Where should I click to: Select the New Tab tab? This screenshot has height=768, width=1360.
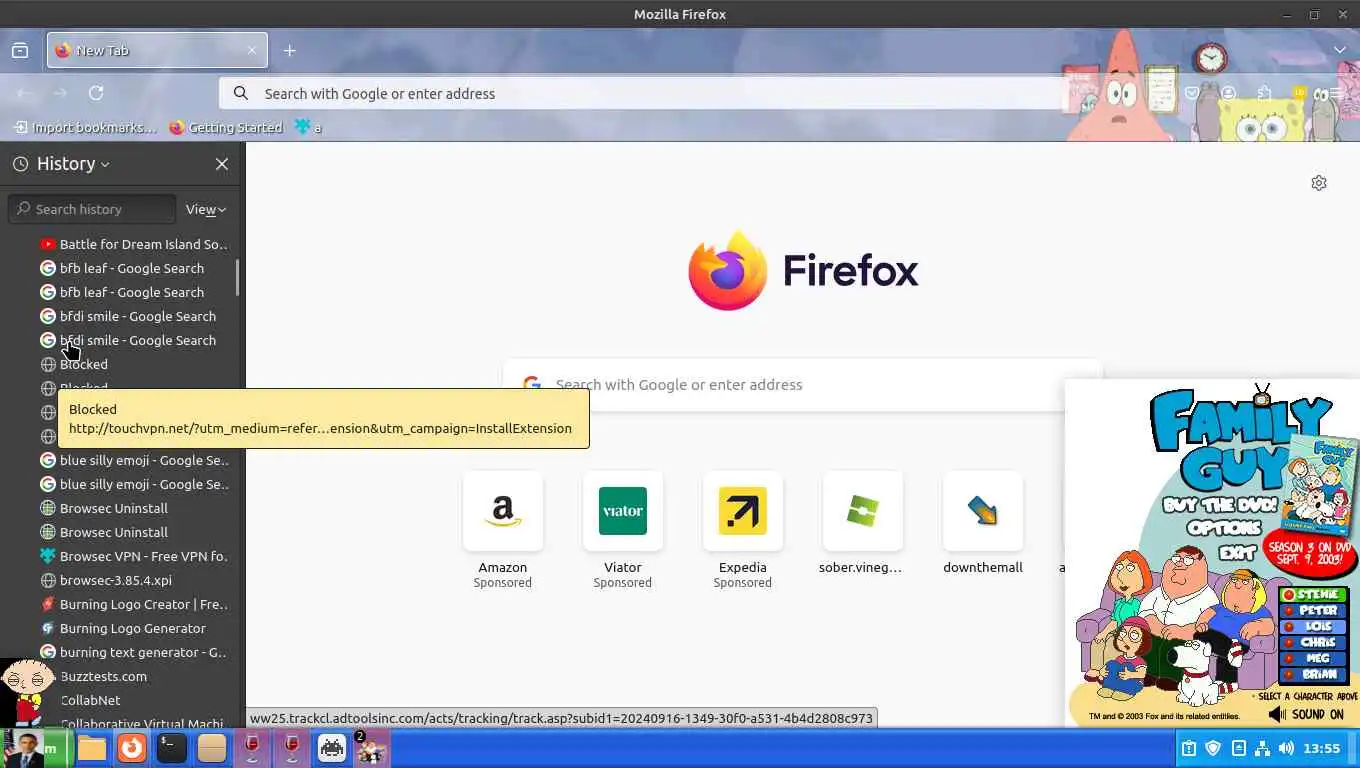tap(157, 51)
